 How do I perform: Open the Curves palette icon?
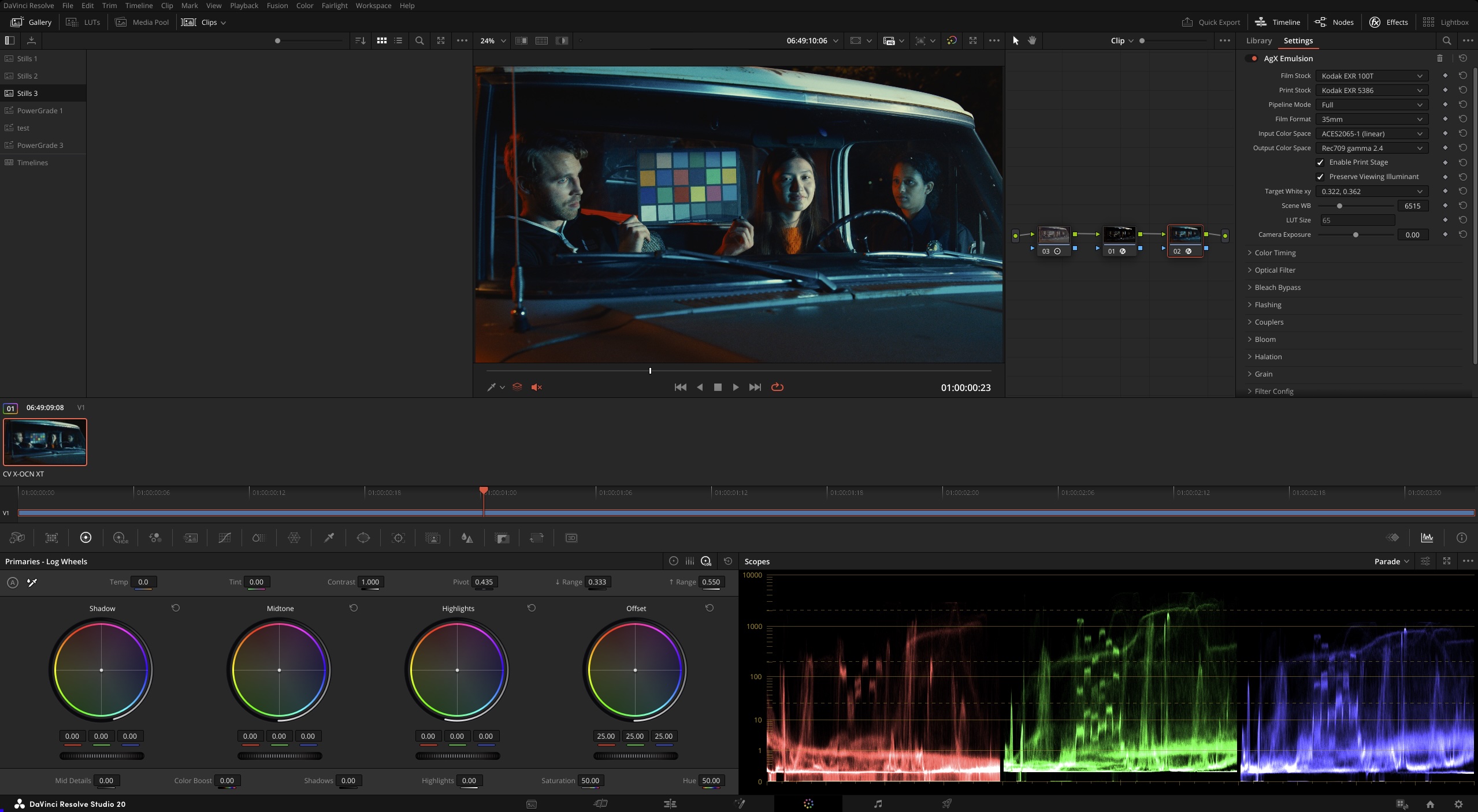click(225, 538)
